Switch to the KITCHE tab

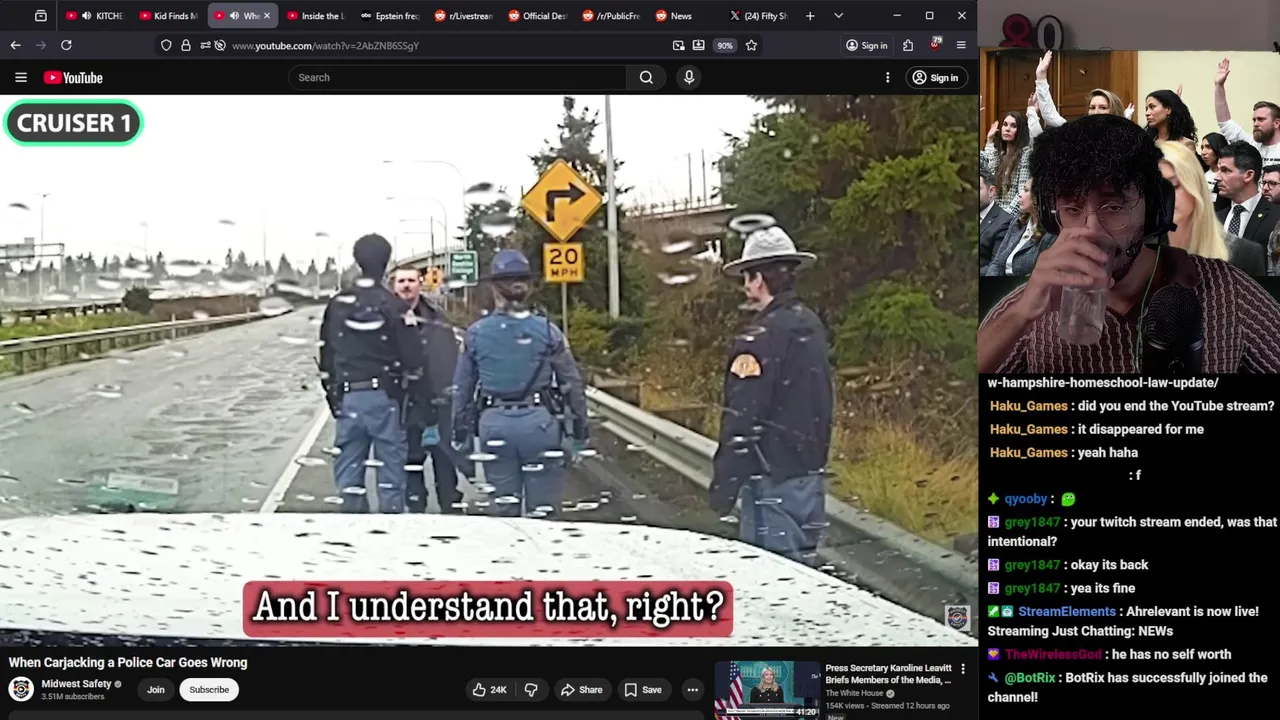pos(96,16)
